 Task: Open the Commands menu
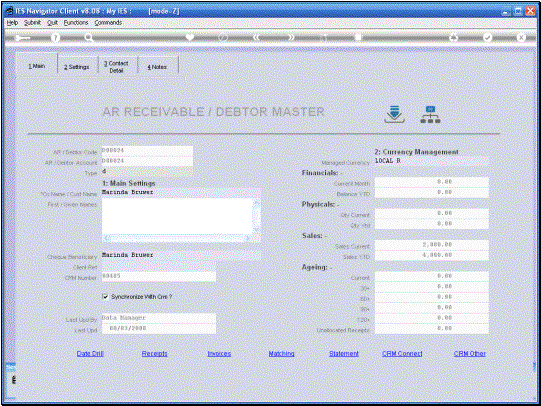108,22
